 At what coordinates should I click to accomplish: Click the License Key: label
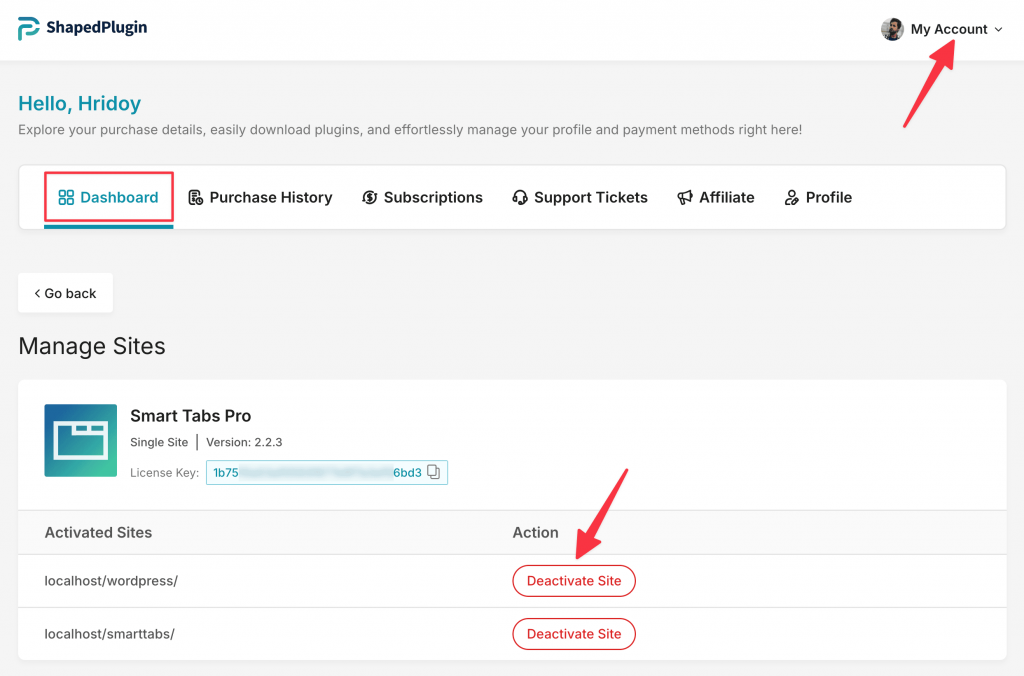coord(165,473)
